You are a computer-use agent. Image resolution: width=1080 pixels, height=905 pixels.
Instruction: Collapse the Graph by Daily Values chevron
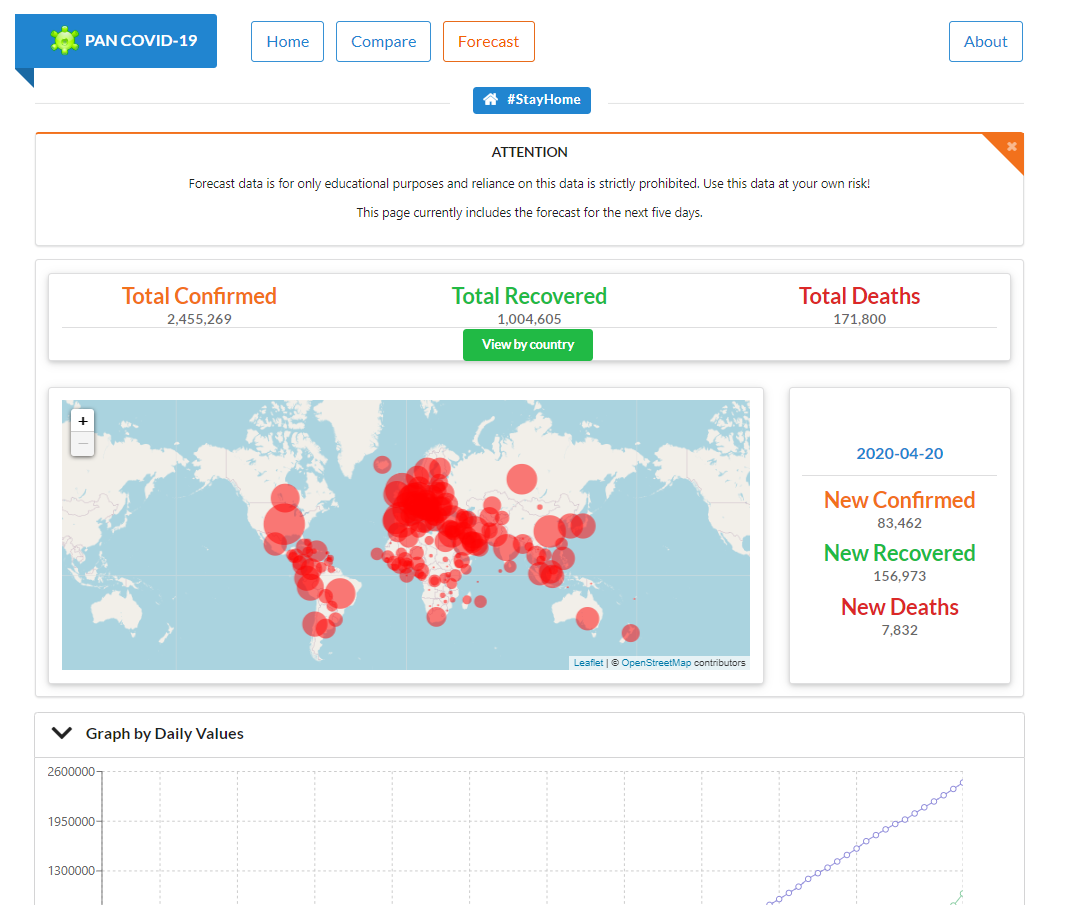[62, 733]
